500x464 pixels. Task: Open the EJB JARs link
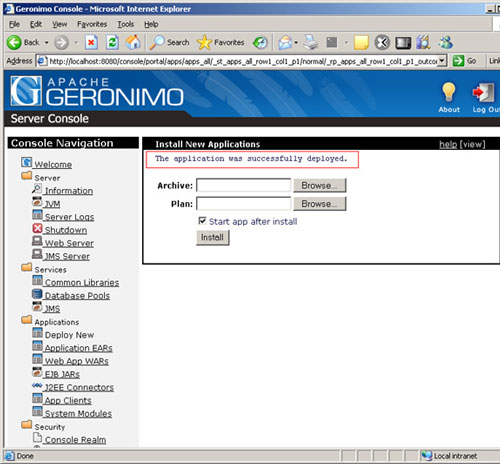62,374
